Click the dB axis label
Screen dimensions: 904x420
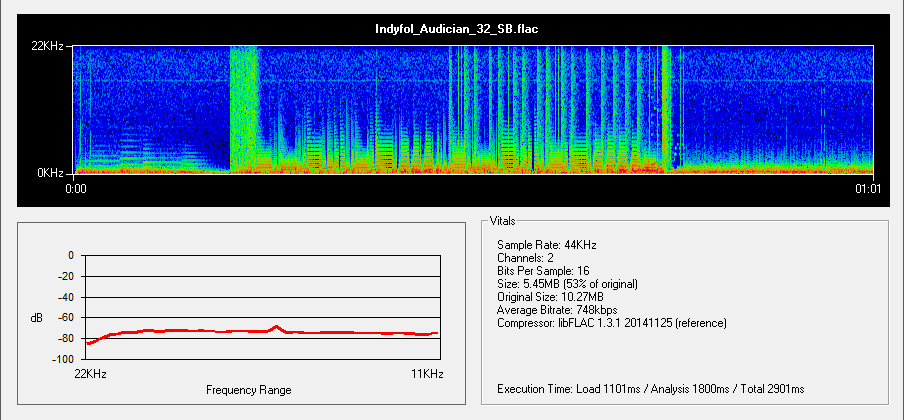click(36, 318)
